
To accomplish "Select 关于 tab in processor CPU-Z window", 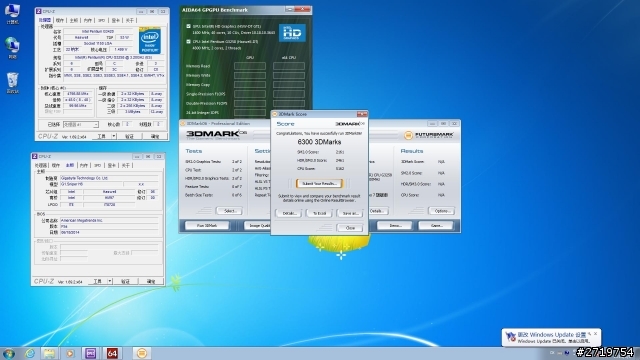I will tap(129, 20).
